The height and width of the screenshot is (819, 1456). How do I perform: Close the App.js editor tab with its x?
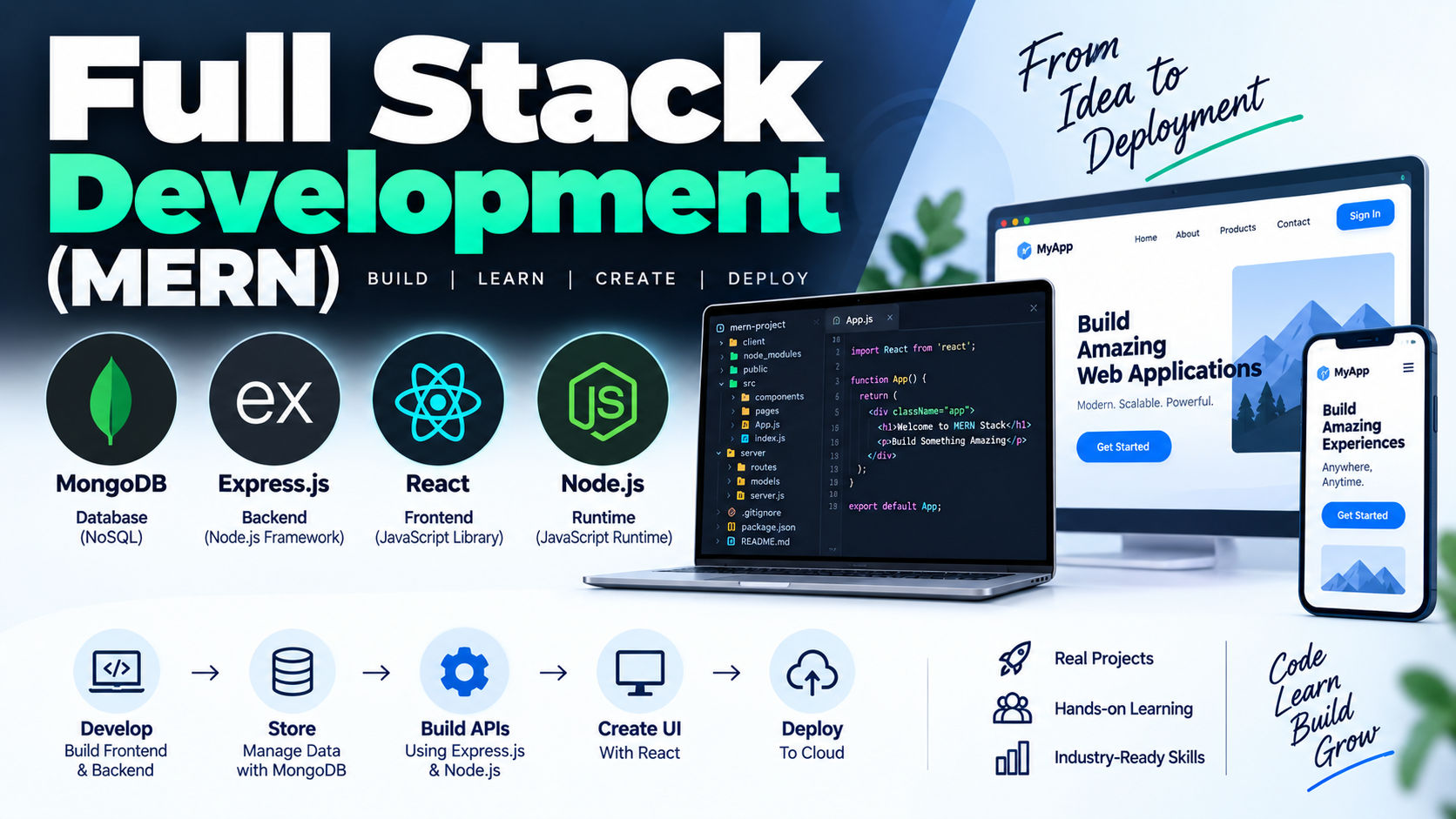[x=890, y=318]
